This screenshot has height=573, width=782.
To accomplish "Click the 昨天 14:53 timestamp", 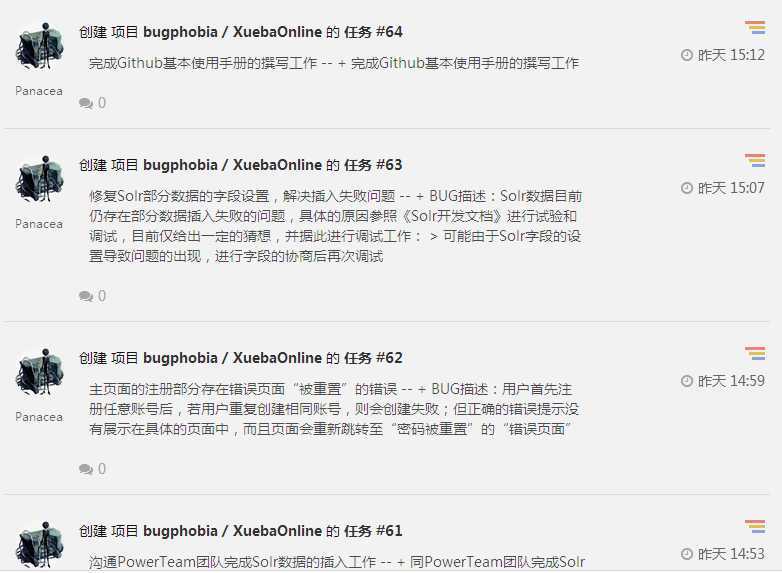I will [731, 554].
